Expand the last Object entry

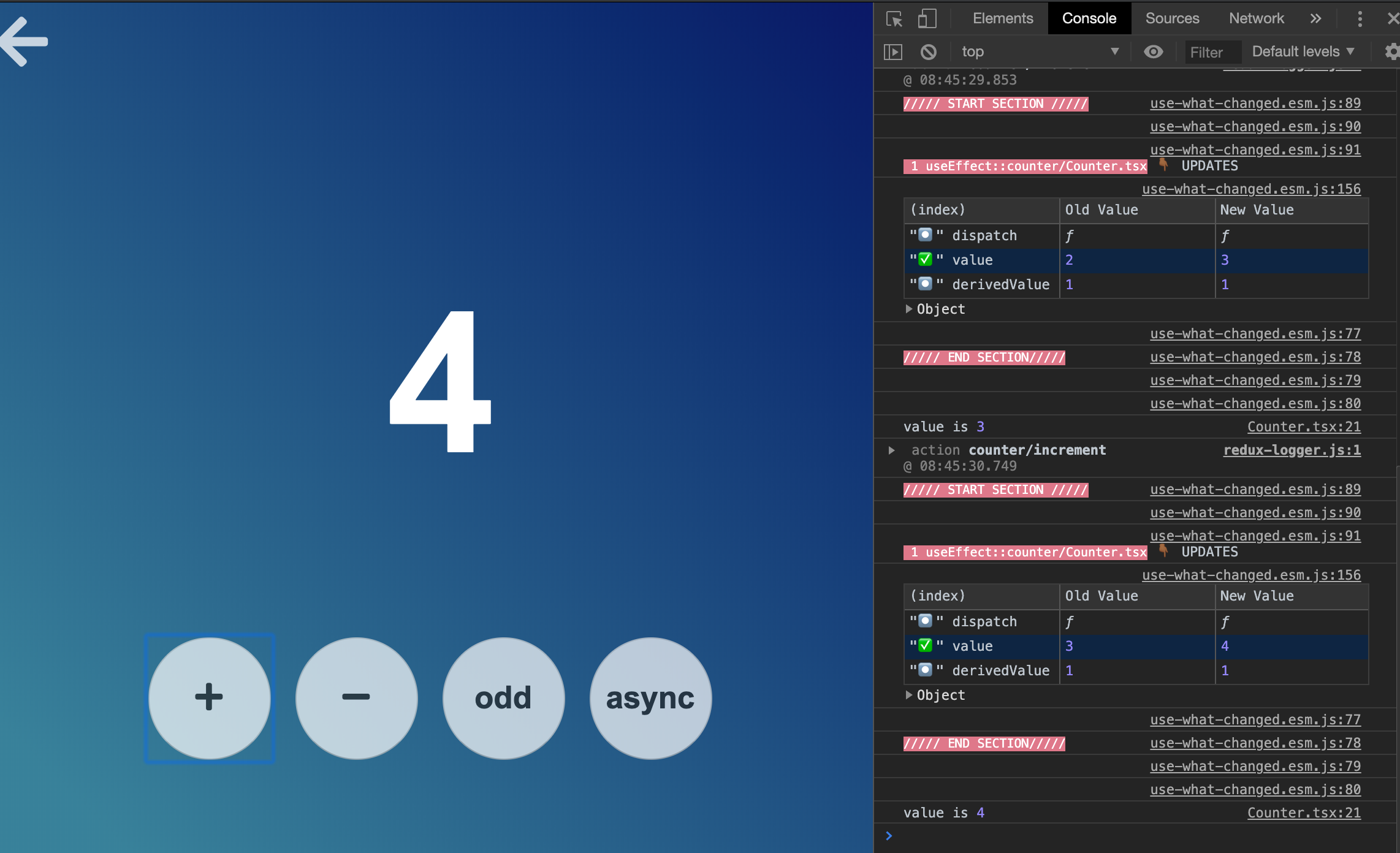[x=909, y=695]
